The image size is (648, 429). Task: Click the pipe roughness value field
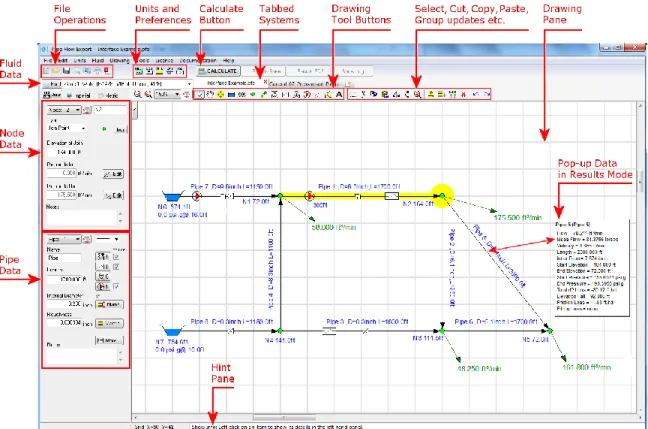64,323
